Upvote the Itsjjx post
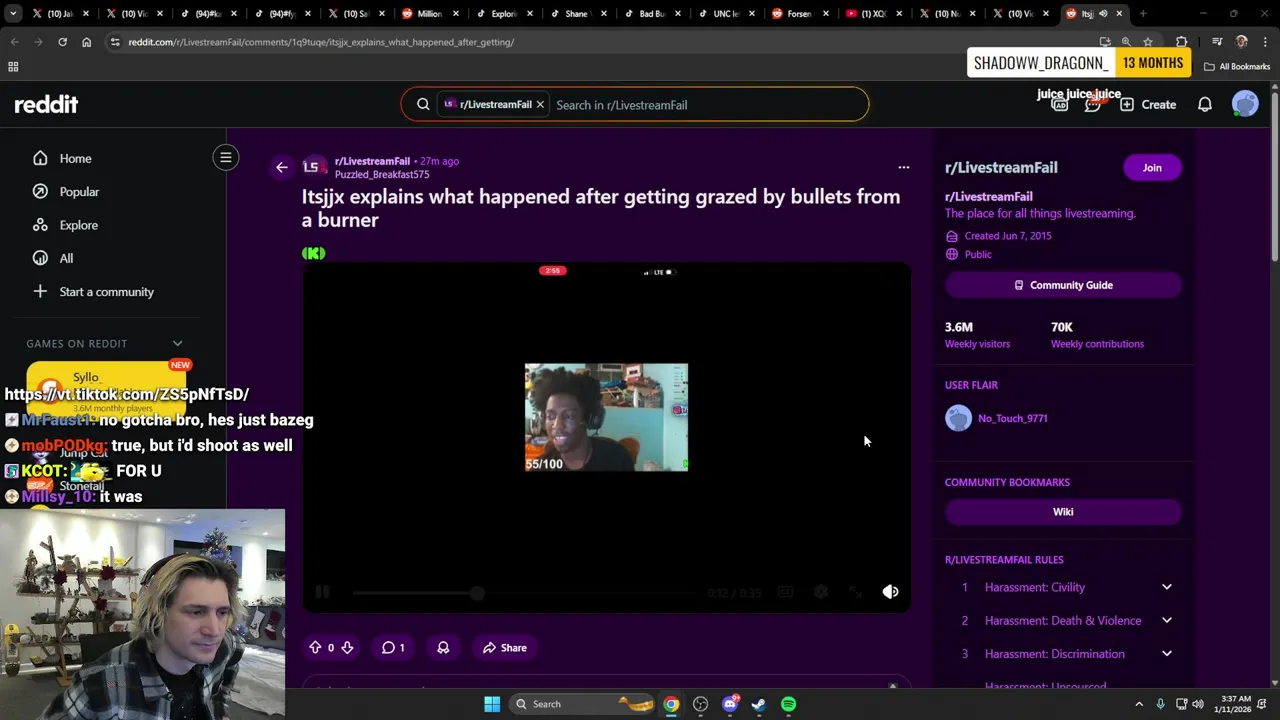Viewport: 1280px width, 720px height. pyautogui.click(x=315, y=648)
